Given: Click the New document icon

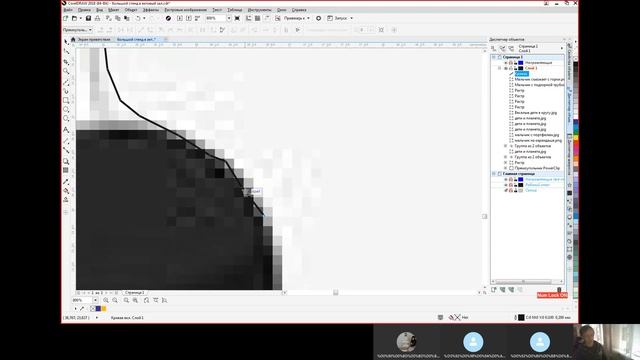Looking at the screenshot, I should pos(66,18).
